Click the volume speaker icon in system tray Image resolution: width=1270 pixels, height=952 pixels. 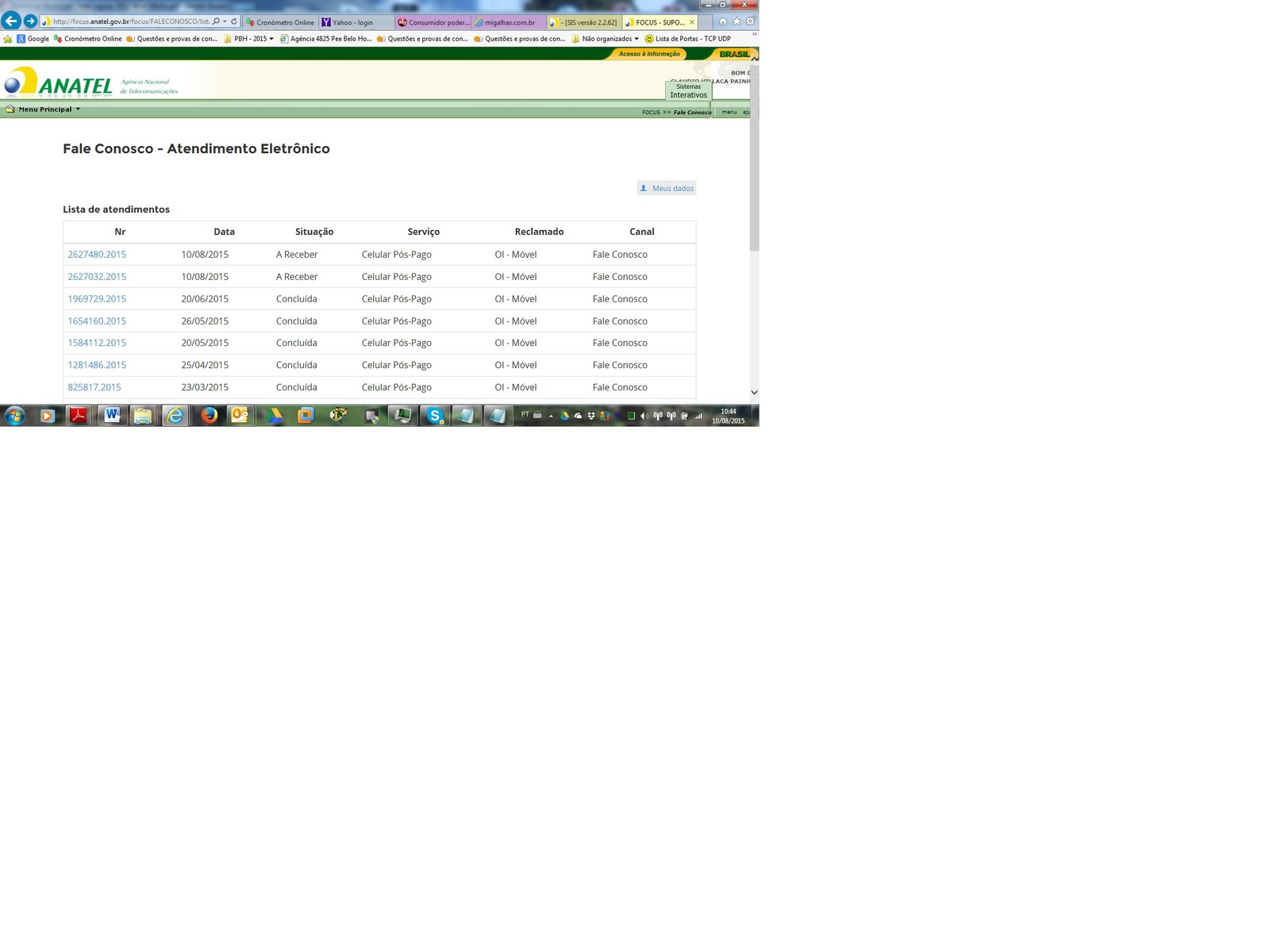coord(645,416)
